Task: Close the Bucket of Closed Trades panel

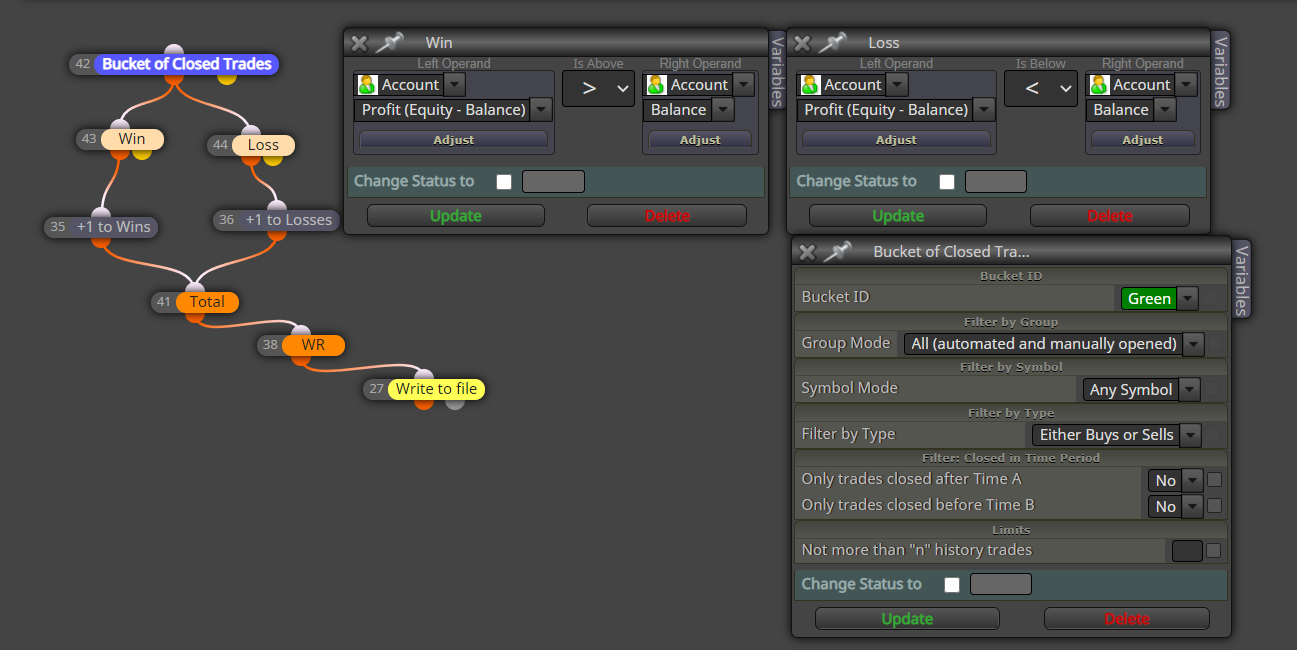Action: (x=808, y=252)
